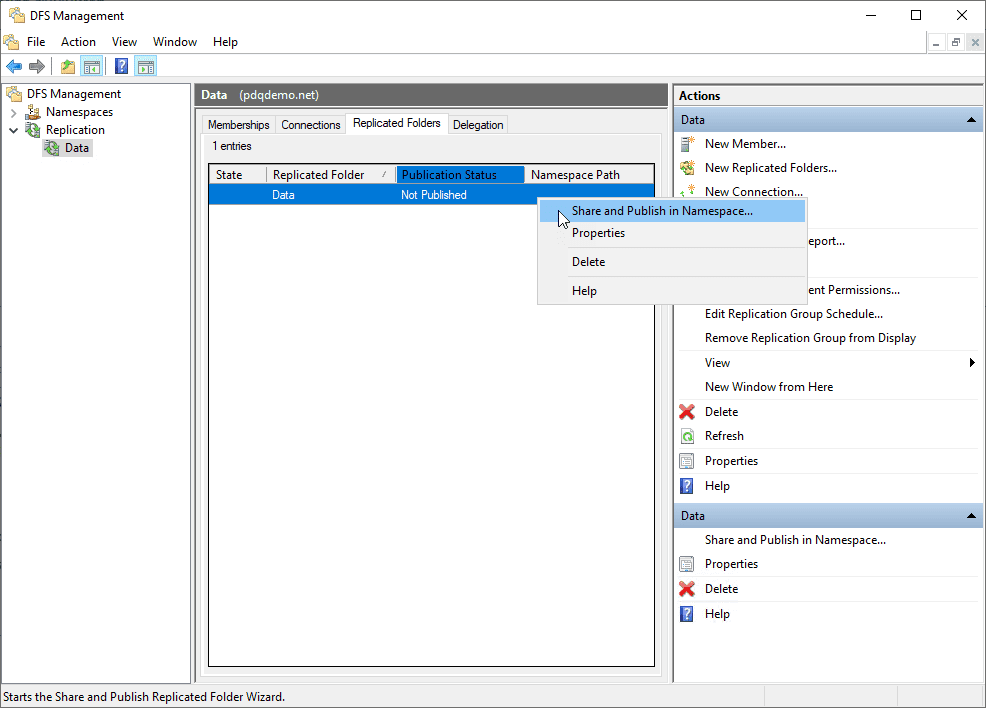This screenshot has width=986, height=708.
Task: Open the Window menu
Action: click(x=175, y=42)
